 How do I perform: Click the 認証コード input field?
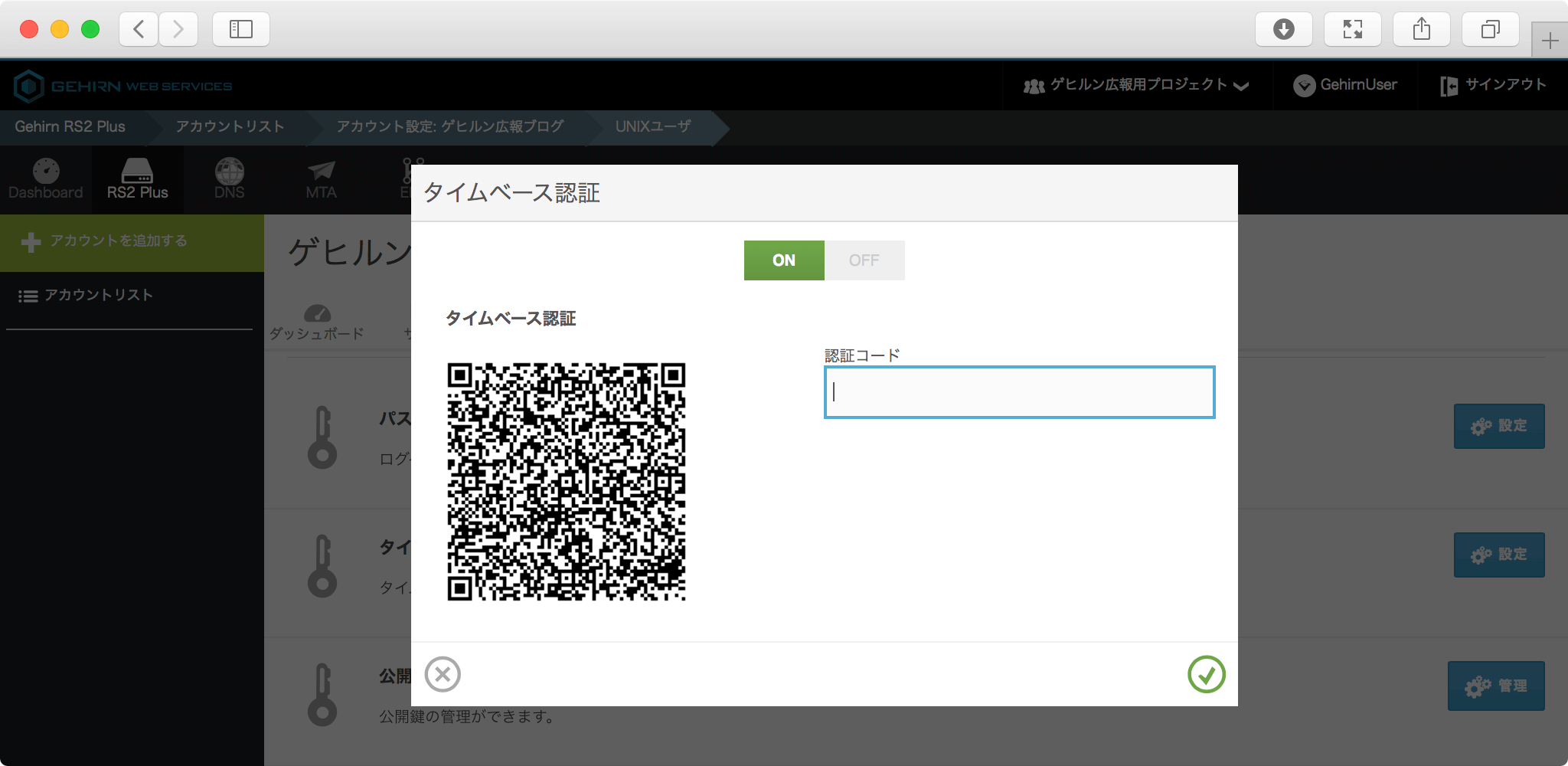pyautogui.click(x=1019, y=392)
